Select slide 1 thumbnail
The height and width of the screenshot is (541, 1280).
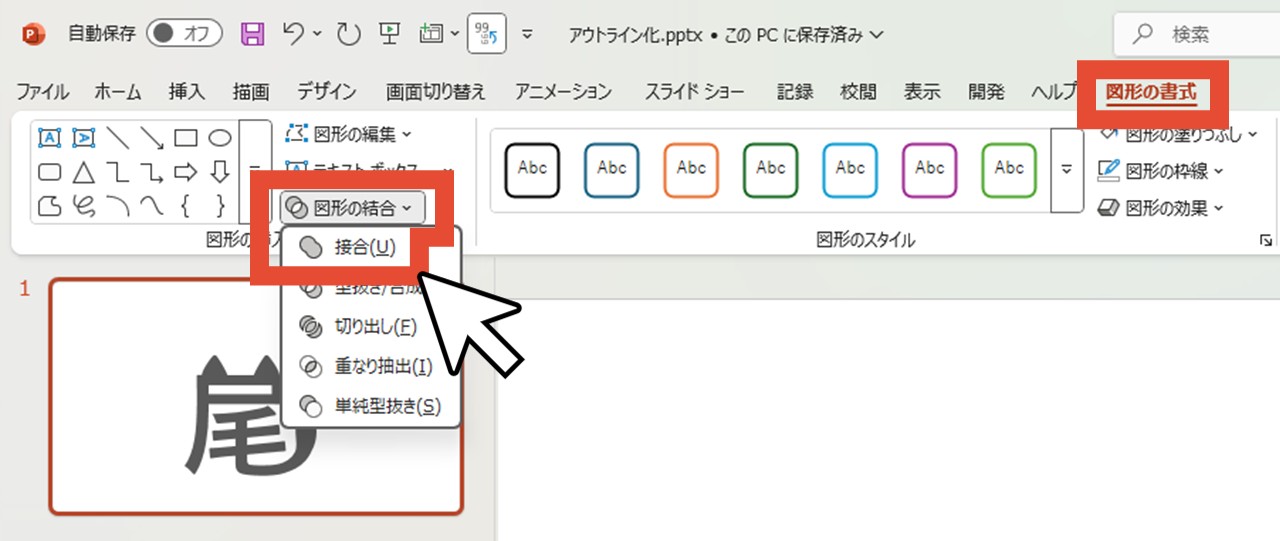coord(256,396)
